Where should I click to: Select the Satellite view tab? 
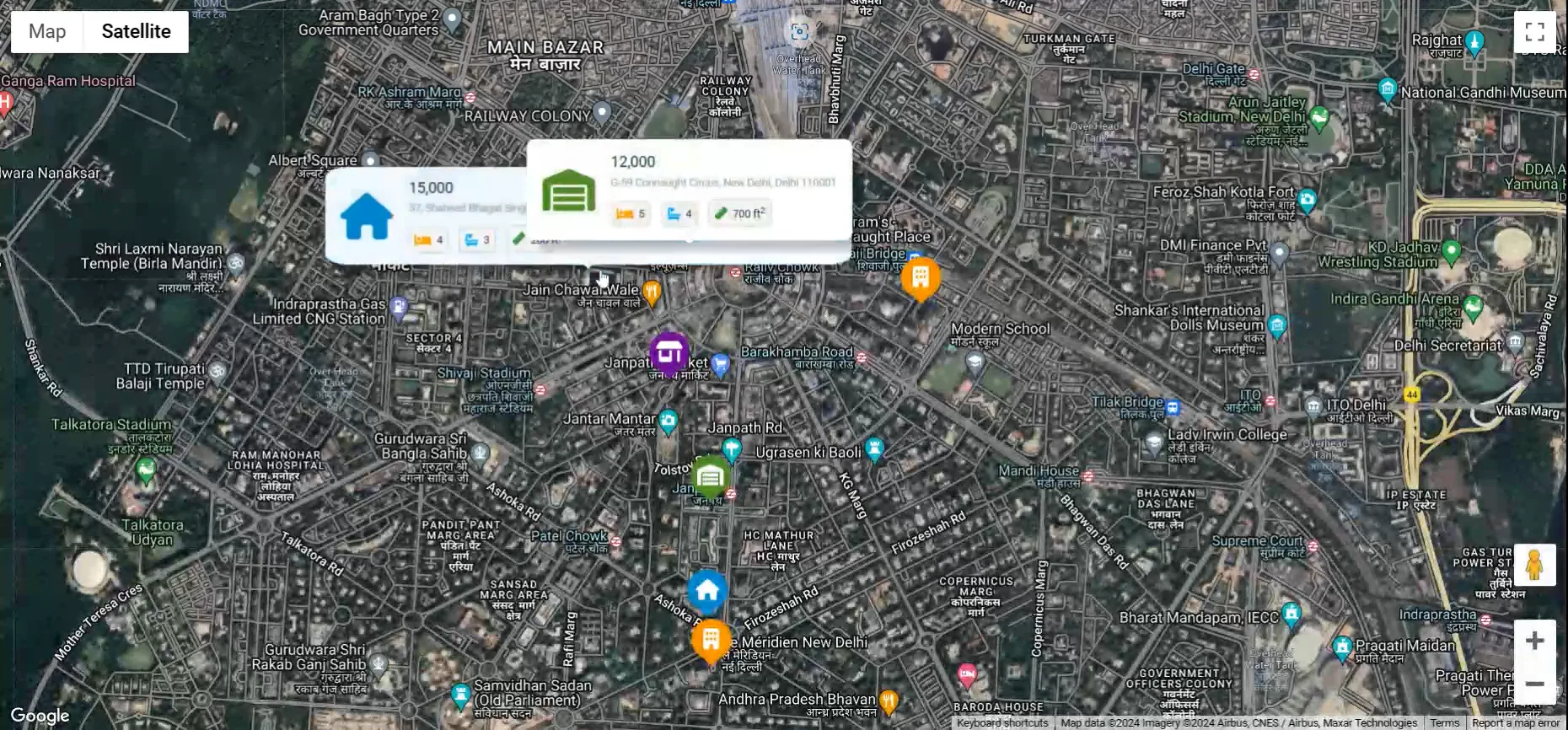click(136, 32)
